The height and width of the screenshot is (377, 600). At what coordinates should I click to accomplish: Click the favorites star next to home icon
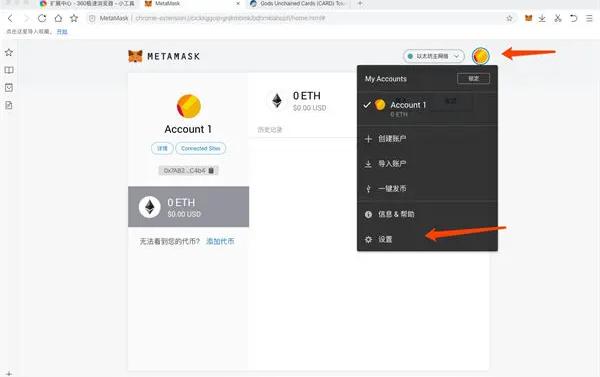click(x=74, y=18)
